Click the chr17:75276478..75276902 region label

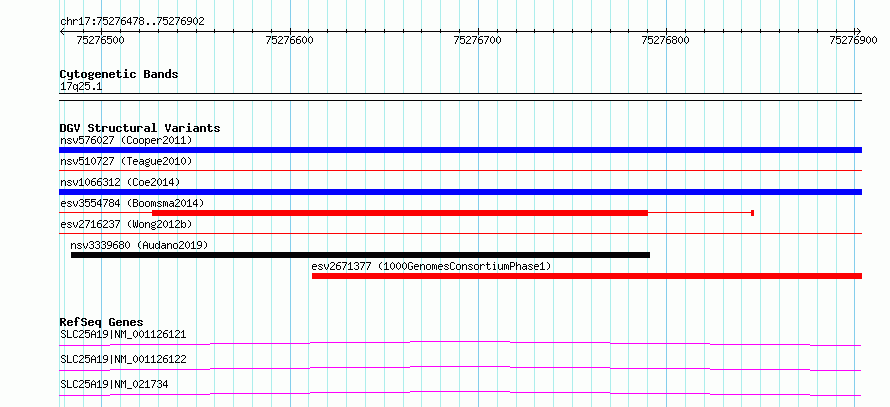[132, 21]
